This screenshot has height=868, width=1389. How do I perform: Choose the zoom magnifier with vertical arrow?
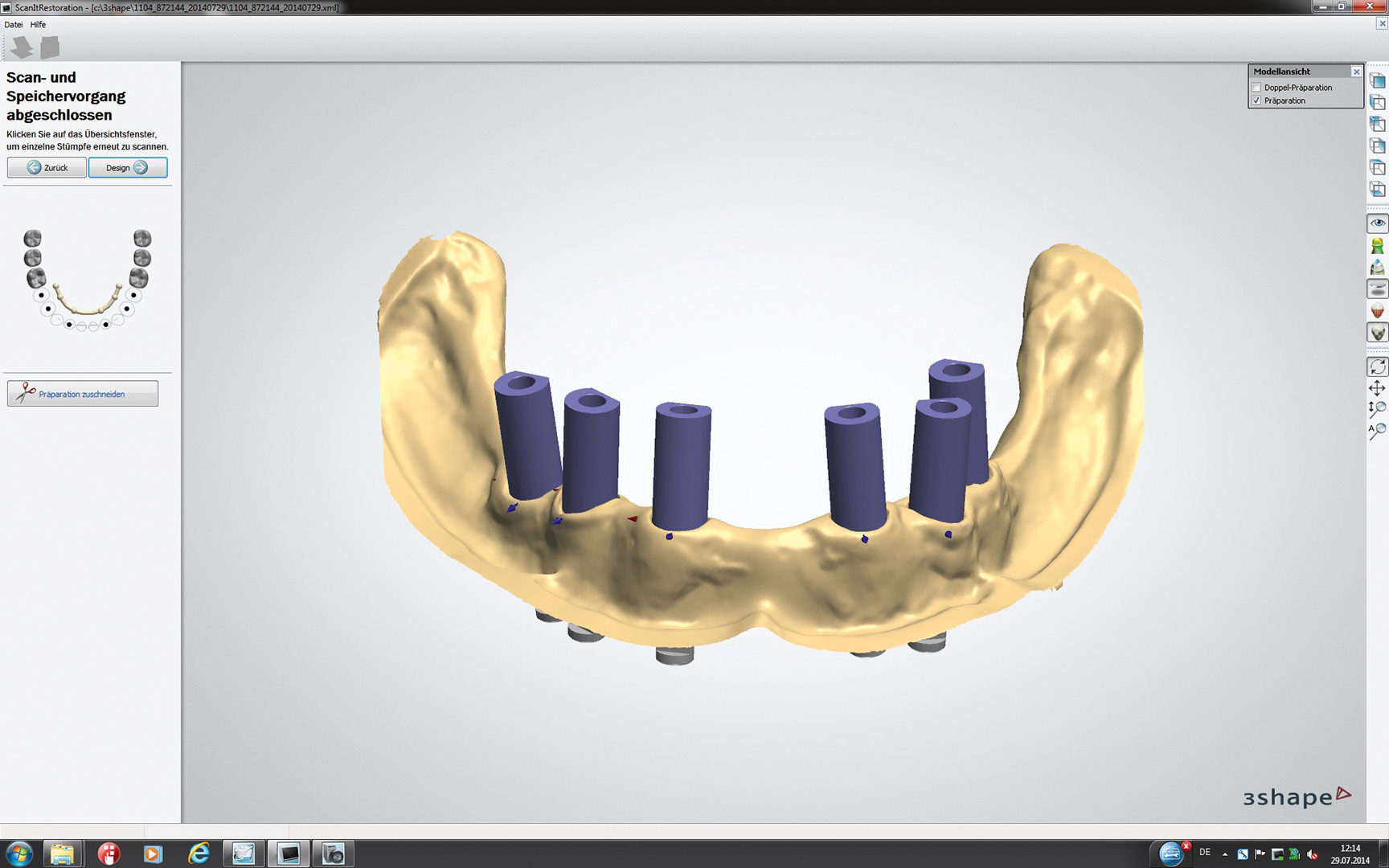coord(1377,409)
